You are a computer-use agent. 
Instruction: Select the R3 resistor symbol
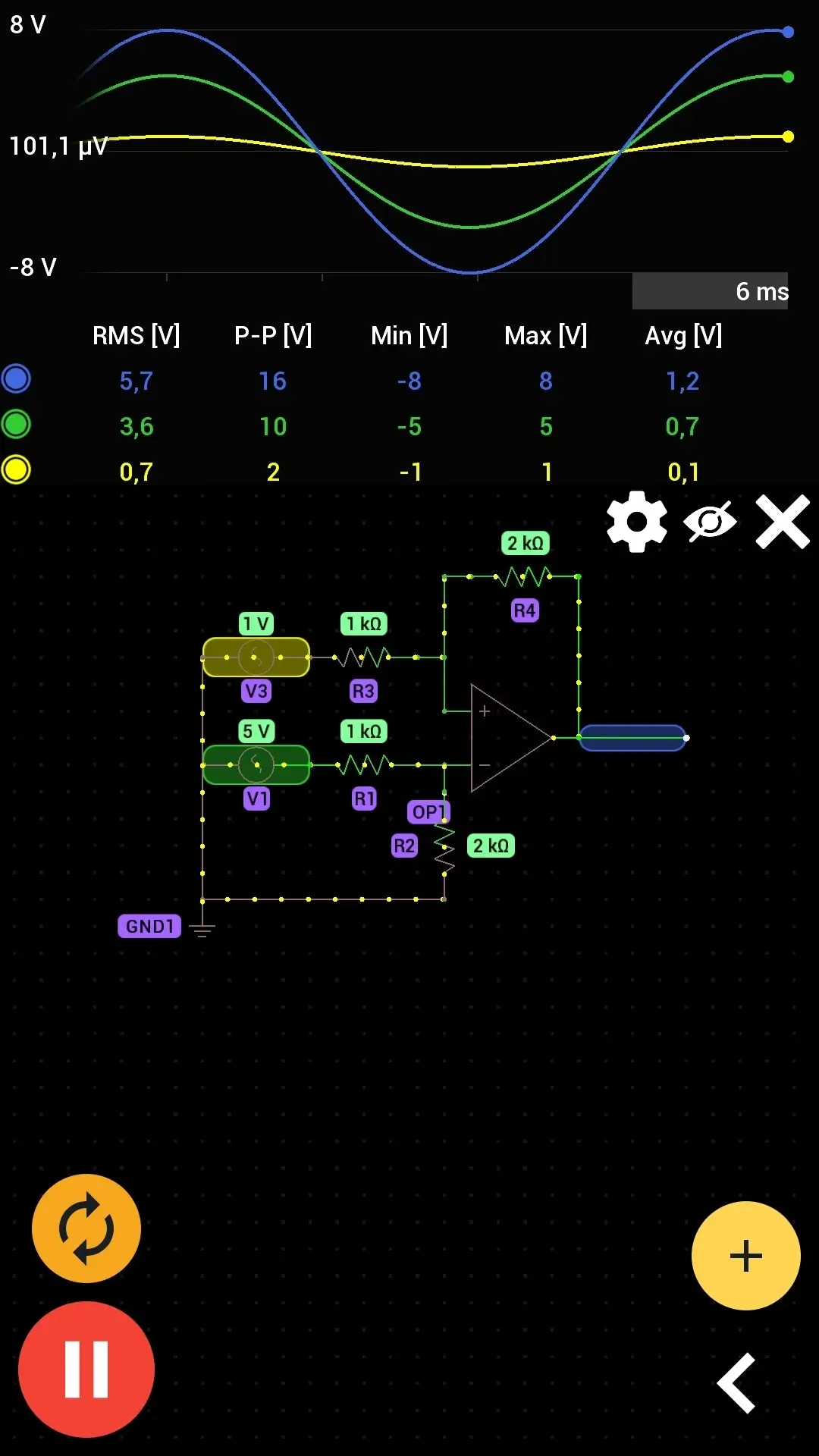click(x=363, y=657)
